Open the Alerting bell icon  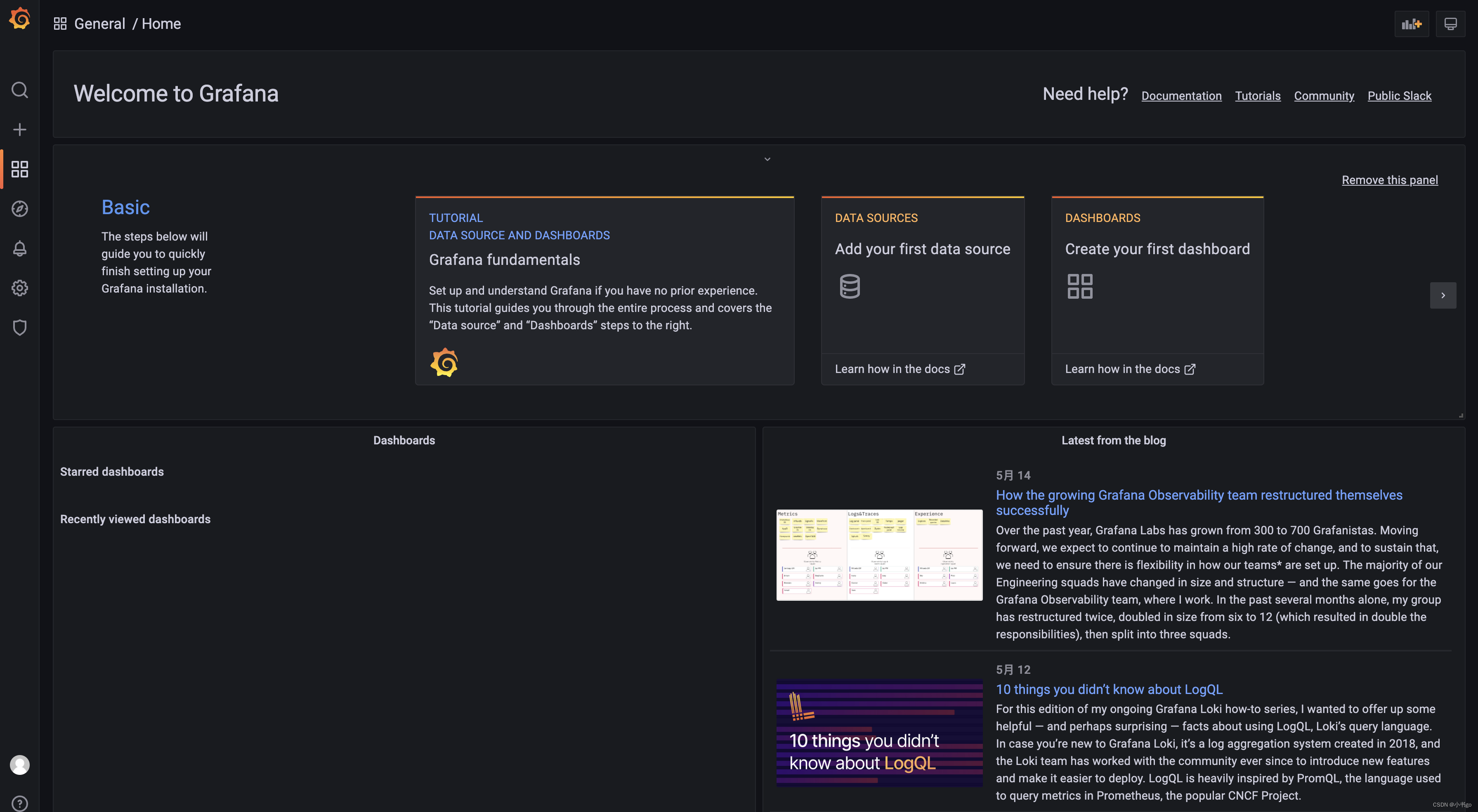(x=19, y=248)
